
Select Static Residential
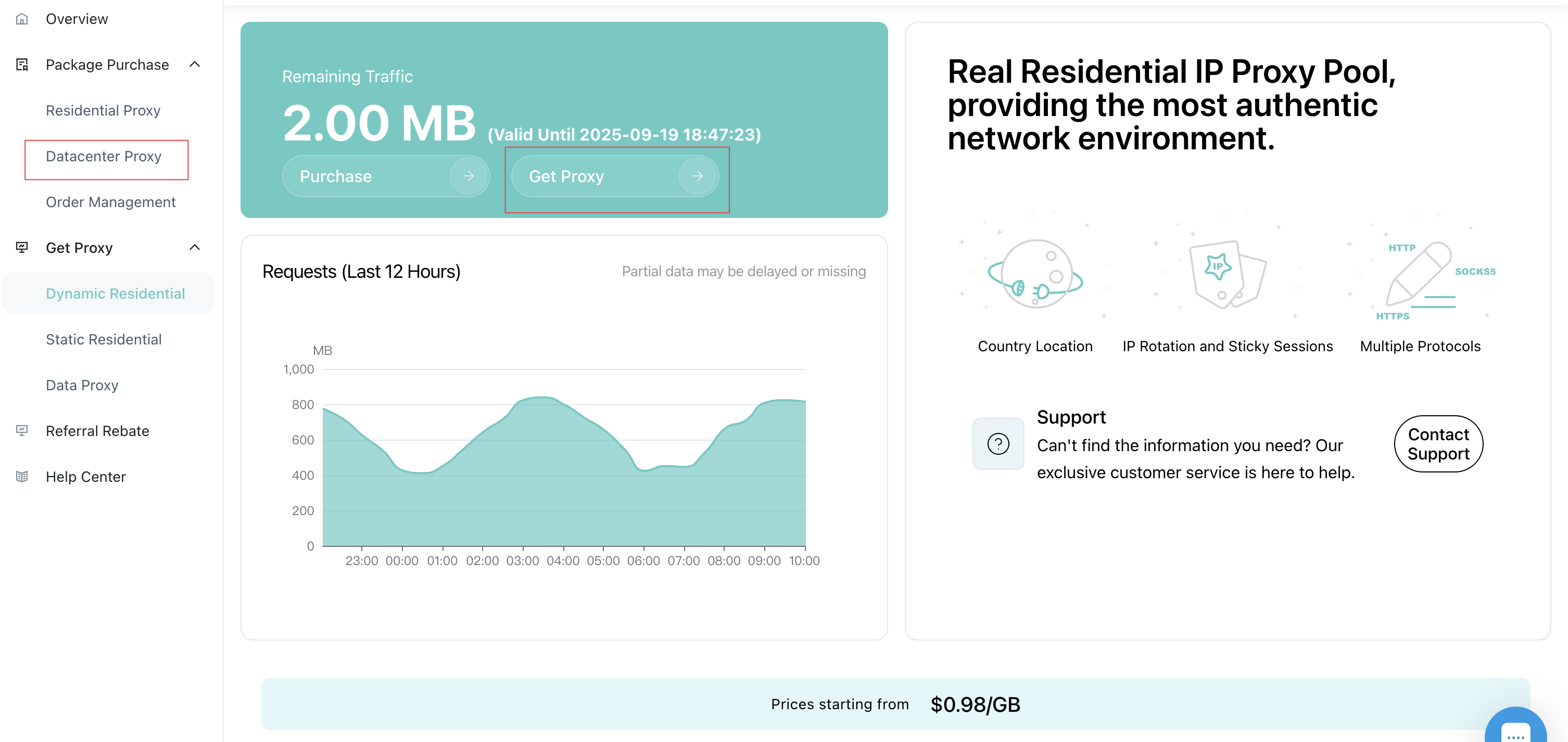104,339
